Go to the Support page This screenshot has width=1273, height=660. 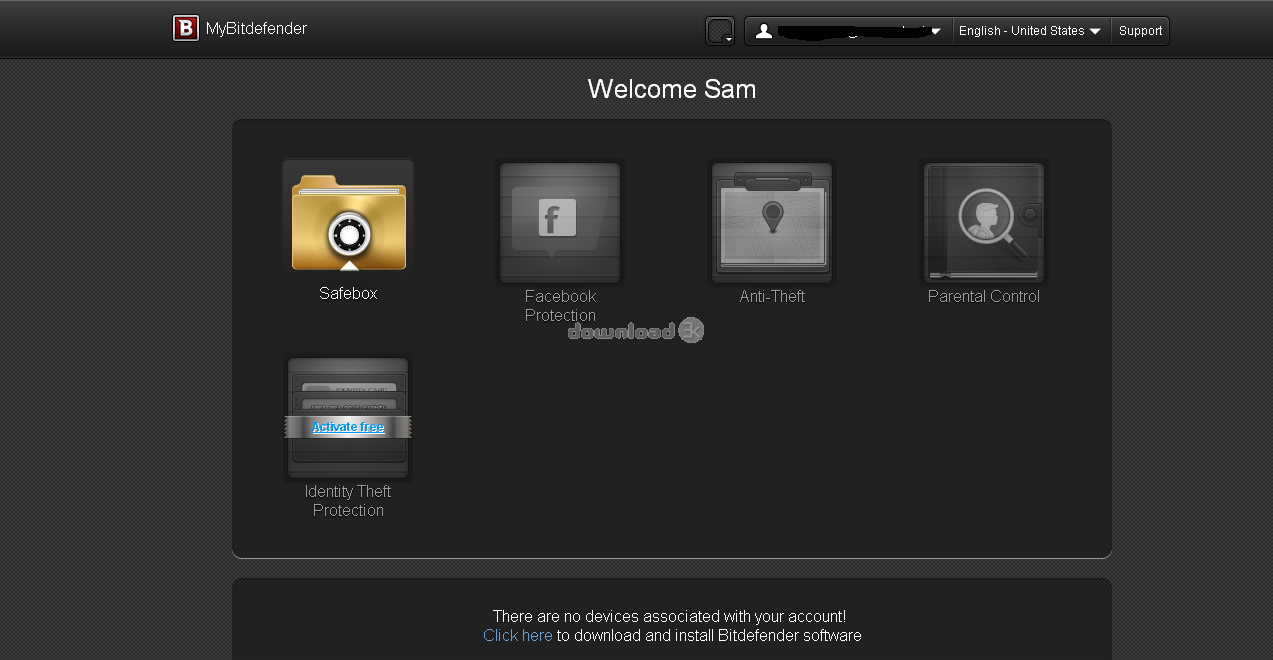1140,31
